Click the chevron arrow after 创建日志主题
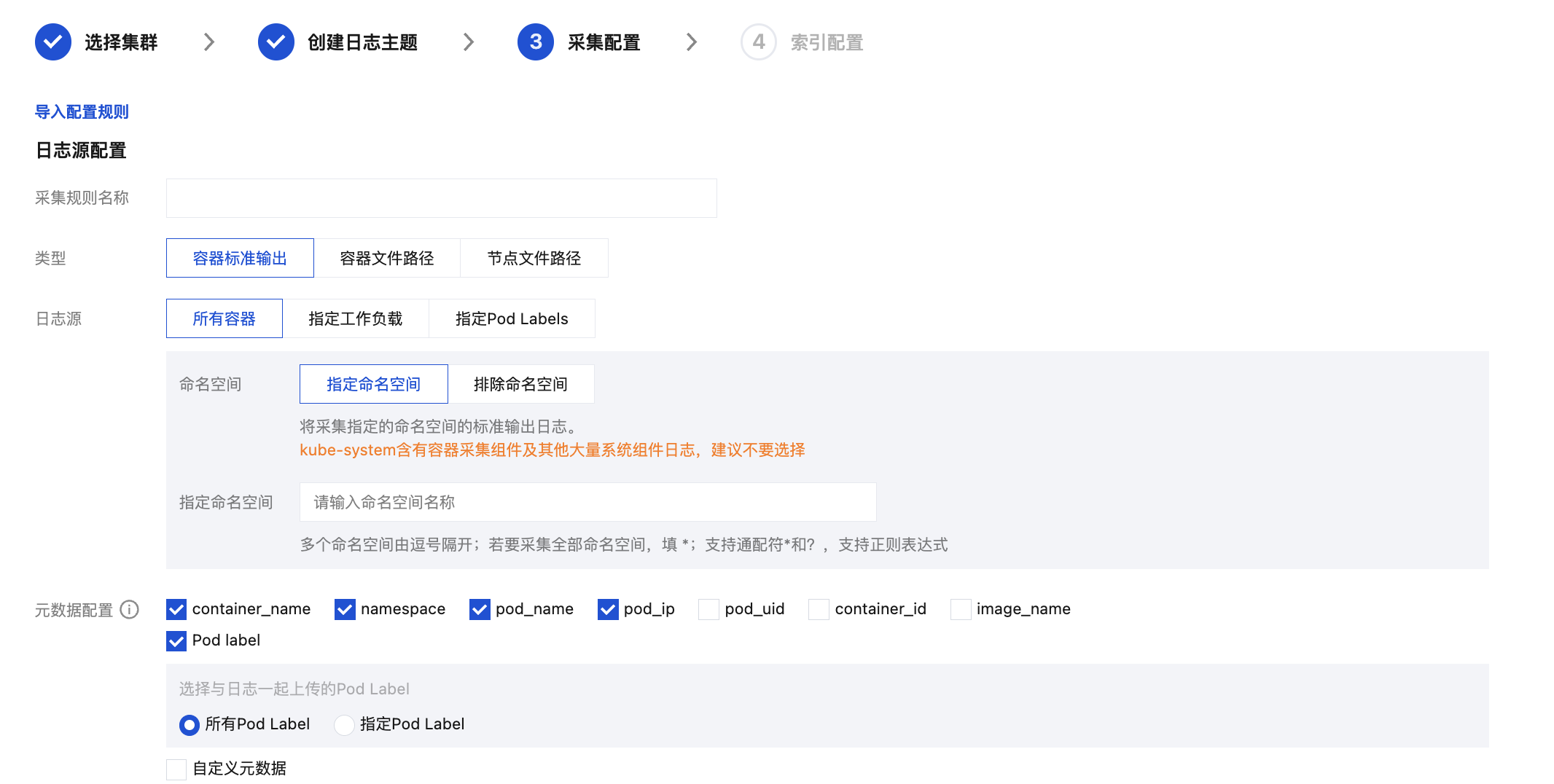1554x784 pixels. (469, 42)
